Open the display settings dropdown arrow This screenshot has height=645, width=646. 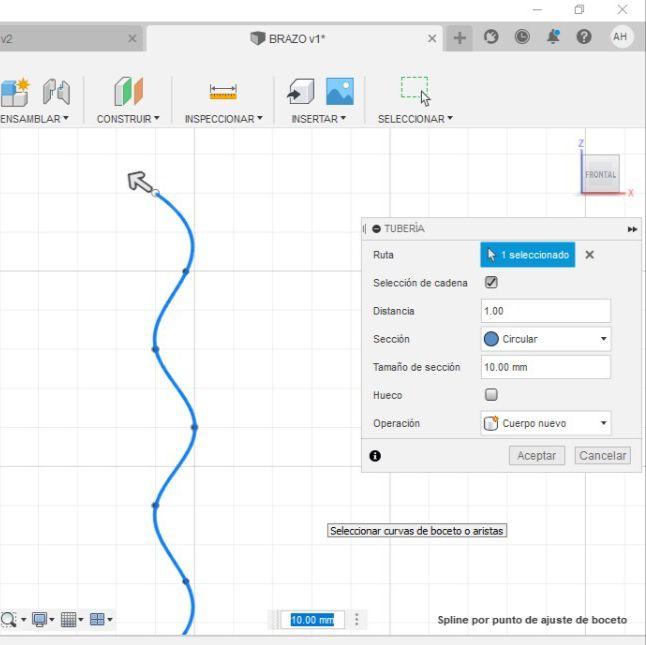click(52, 619)
